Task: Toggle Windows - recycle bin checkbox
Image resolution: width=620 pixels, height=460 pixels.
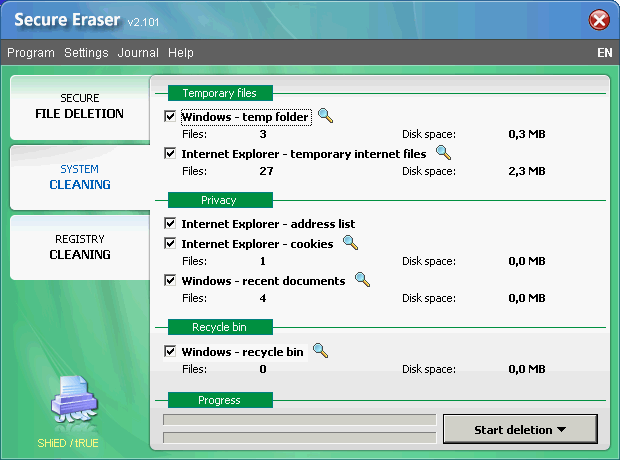Action: 170,351
